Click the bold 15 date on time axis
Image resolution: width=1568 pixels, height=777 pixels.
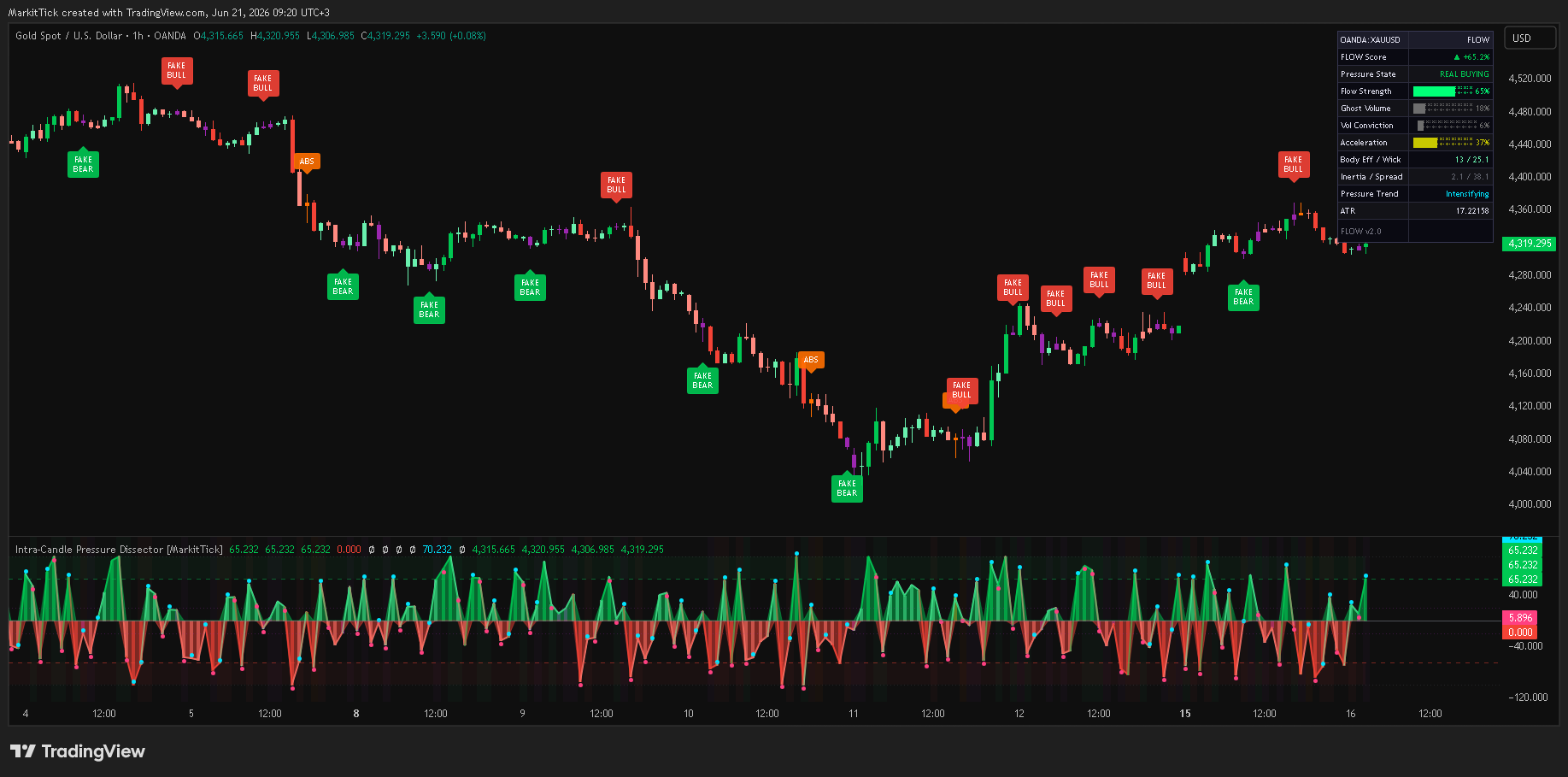pyautogui.click(x=1185, y=714)
